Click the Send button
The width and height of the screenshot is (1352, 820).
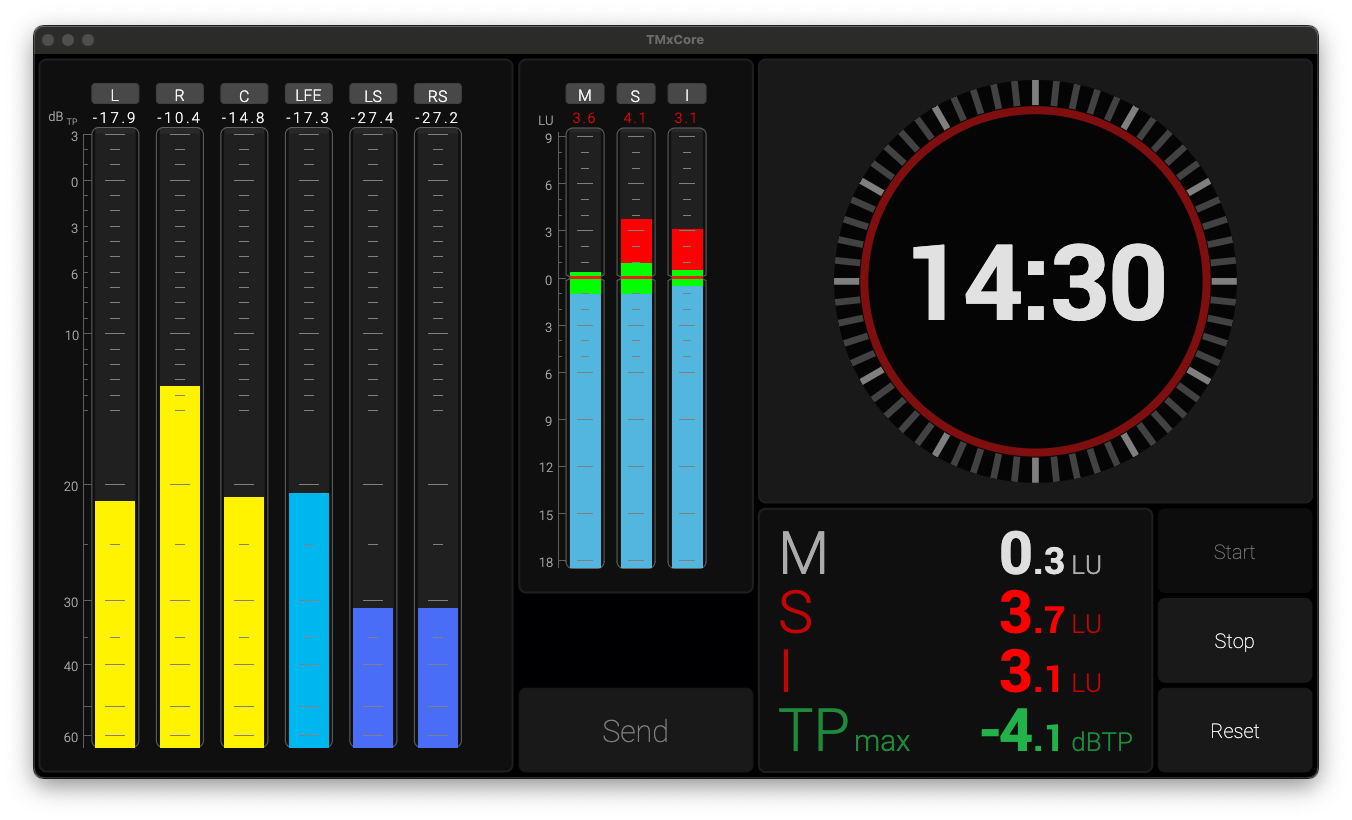(635, 731)
